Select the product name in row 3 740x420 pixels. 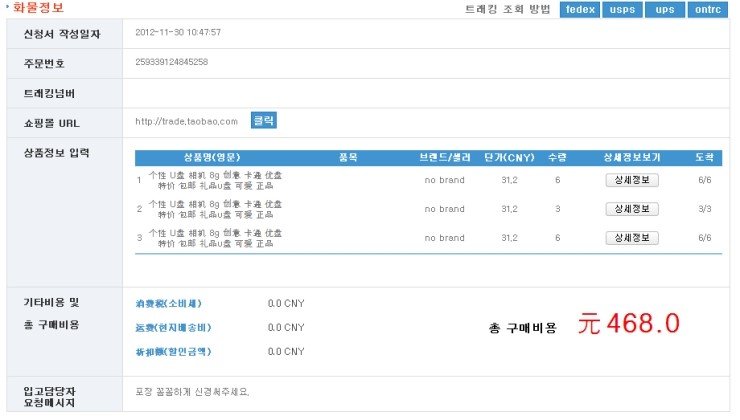click(x=215, y=238)
